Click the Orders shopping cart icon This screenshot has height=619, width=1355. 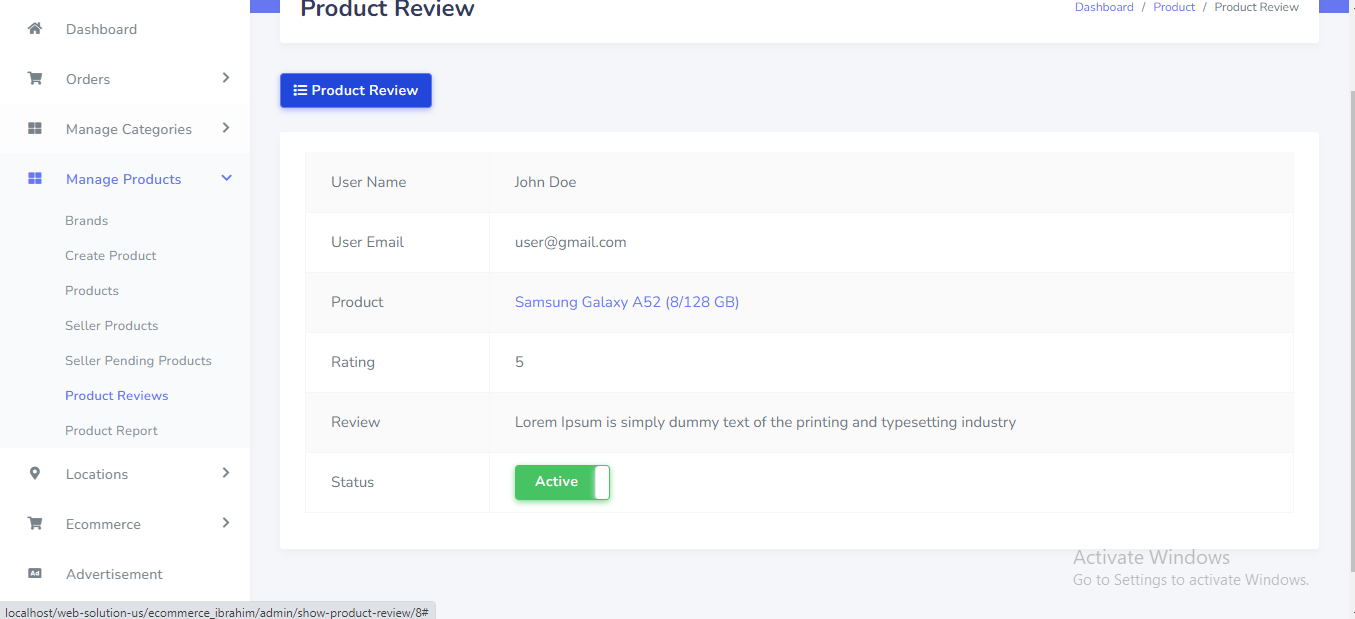pos(35,79)
